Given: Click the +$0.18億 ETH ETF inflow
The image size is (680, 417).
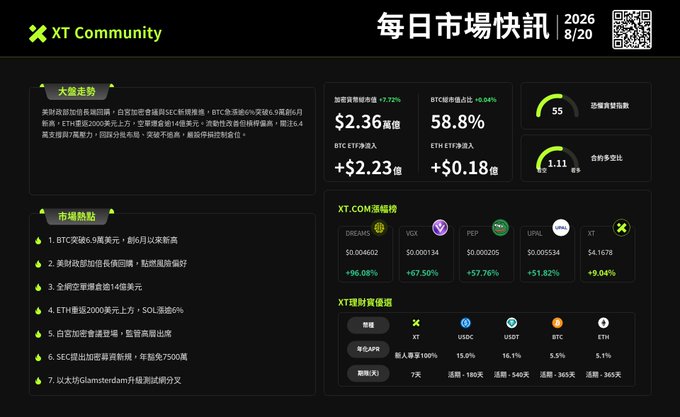Looking at the screenshot, I should tap(464, 168).
